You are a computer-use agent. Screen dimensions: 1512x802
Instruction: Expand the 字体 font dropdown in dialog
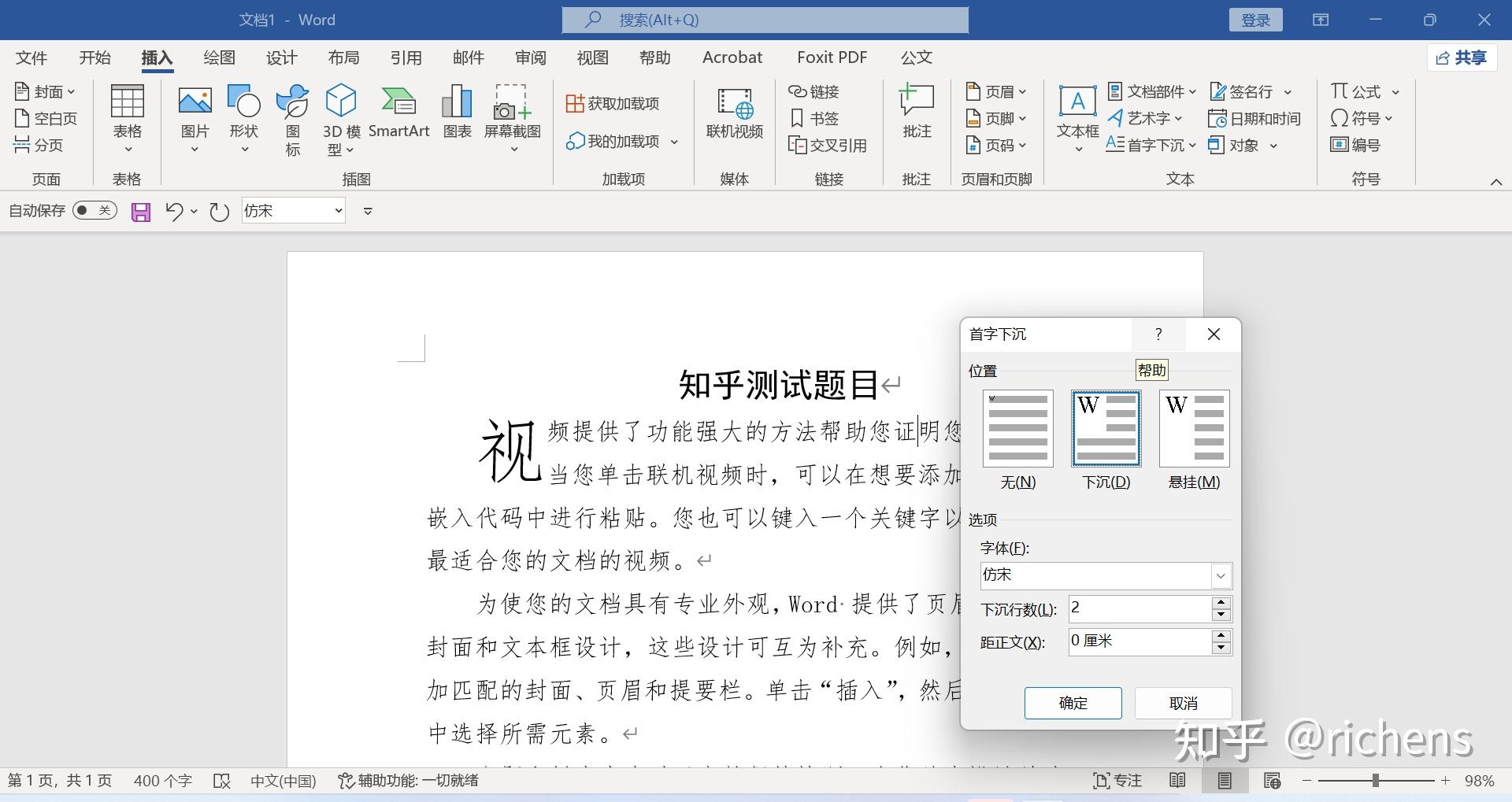point(1221,576)
